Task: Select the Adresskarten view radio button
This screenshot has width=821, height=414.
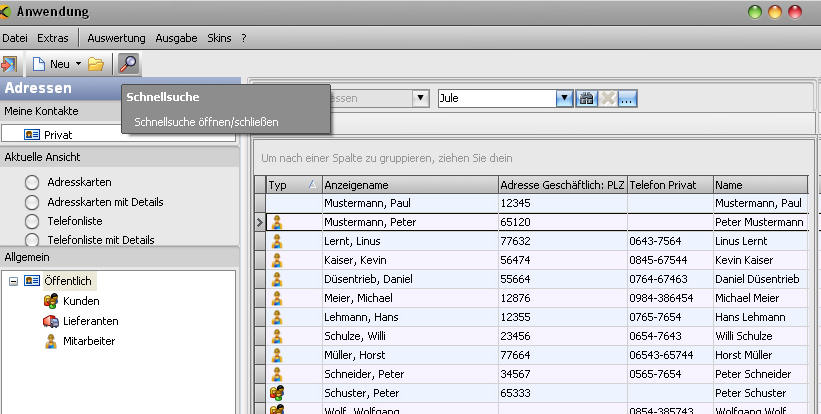Action: click(32, 182)
